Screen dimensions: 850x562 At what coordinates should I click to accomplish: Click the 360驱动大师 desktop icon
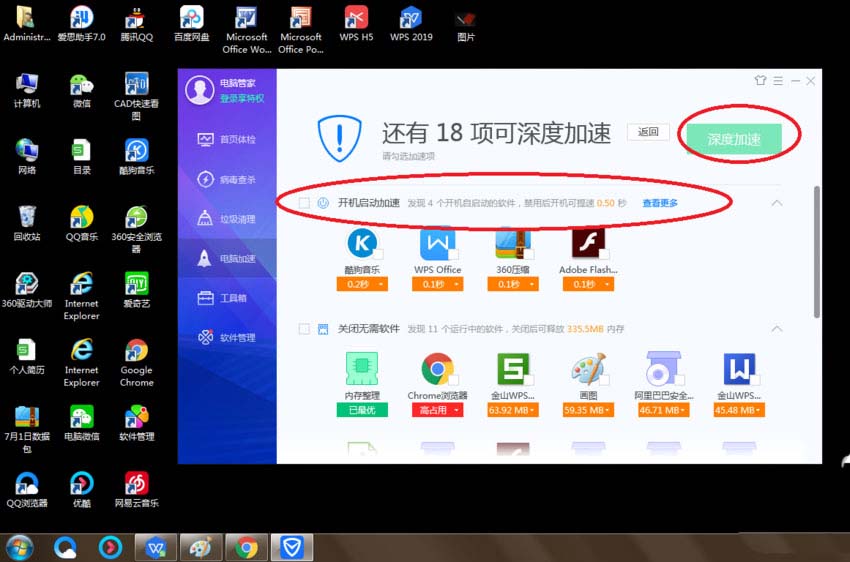pyautogui.click(x=27, y=285)
